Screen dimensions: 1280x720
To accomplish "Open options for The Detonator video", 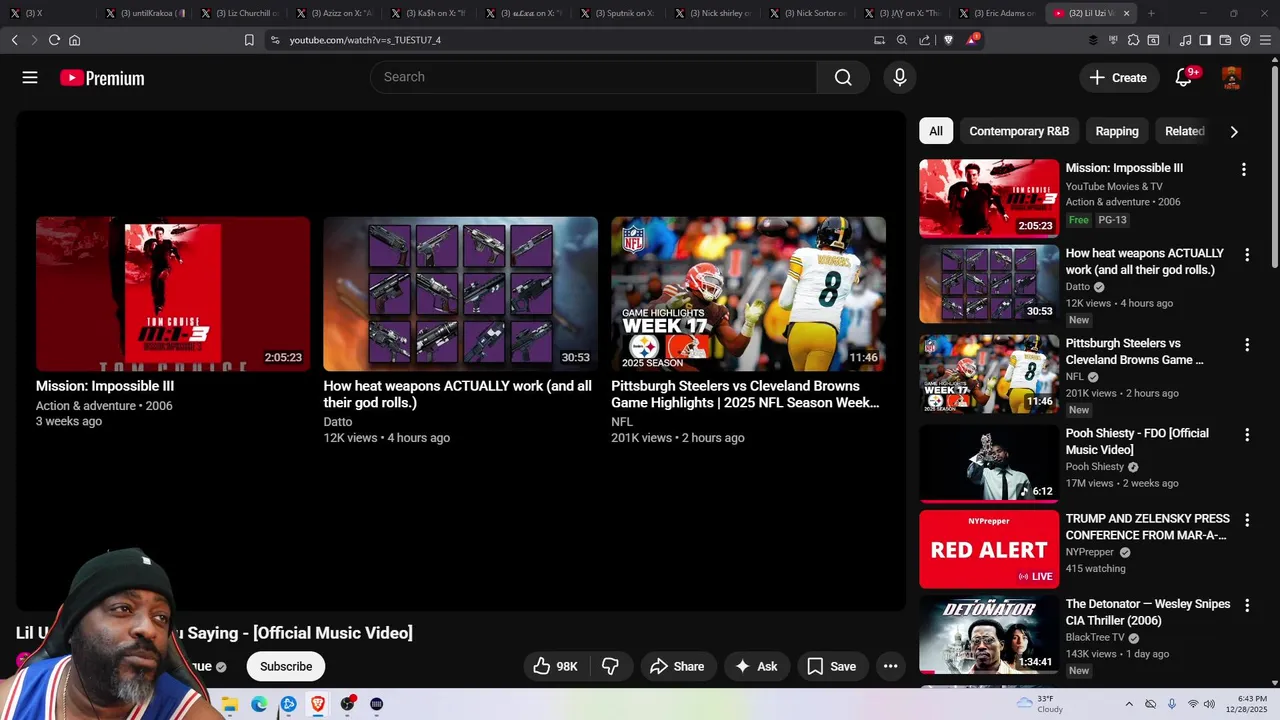I will [1246, 606].
